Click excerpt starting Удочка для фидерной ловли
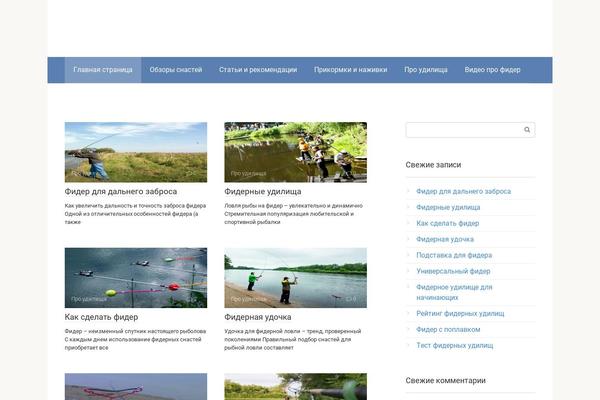This screenshot has width=600, height=400. click(x=293, y=339)
